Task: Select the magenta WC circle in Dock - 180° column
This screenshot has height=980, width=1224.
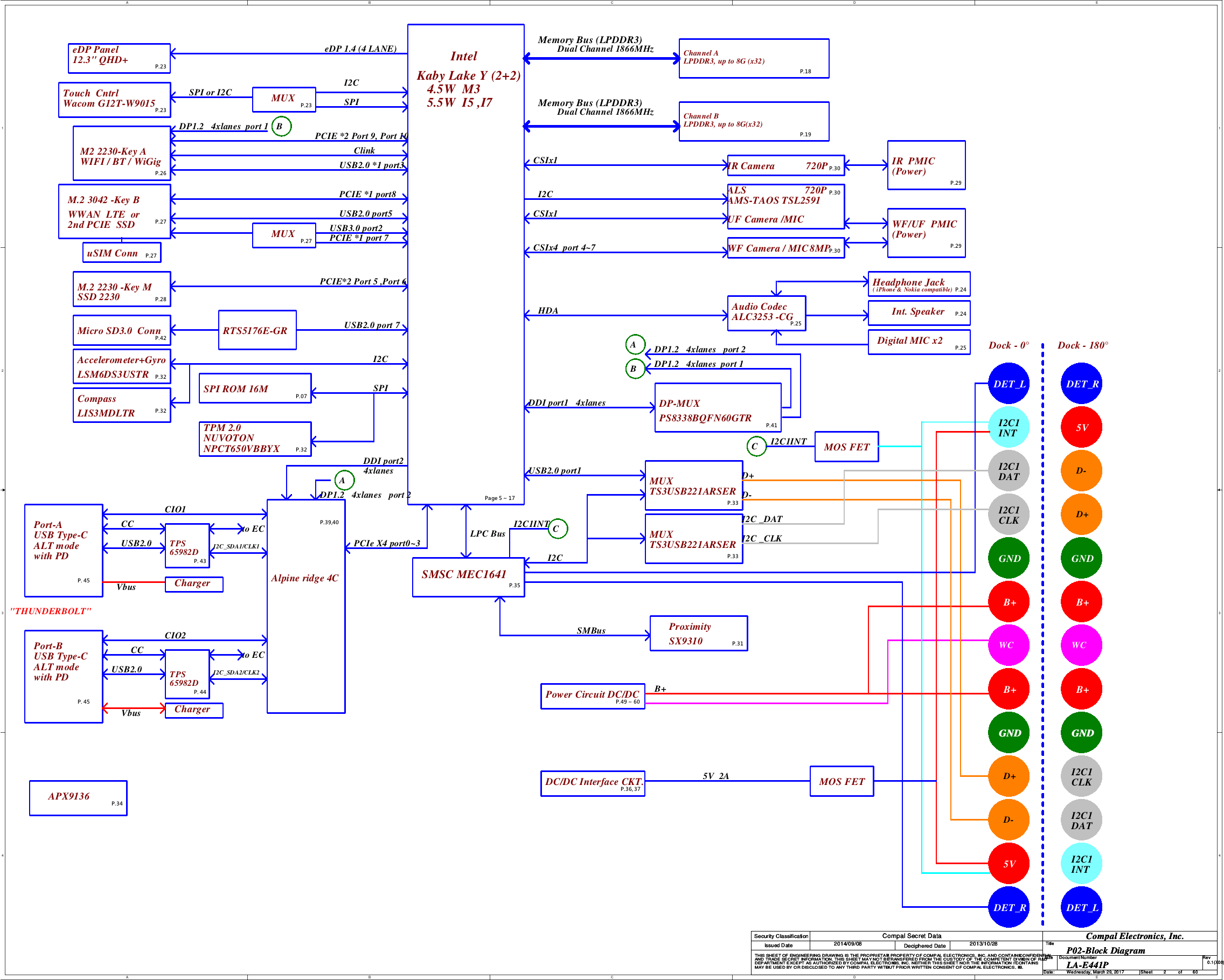Action: [1081, 645]
